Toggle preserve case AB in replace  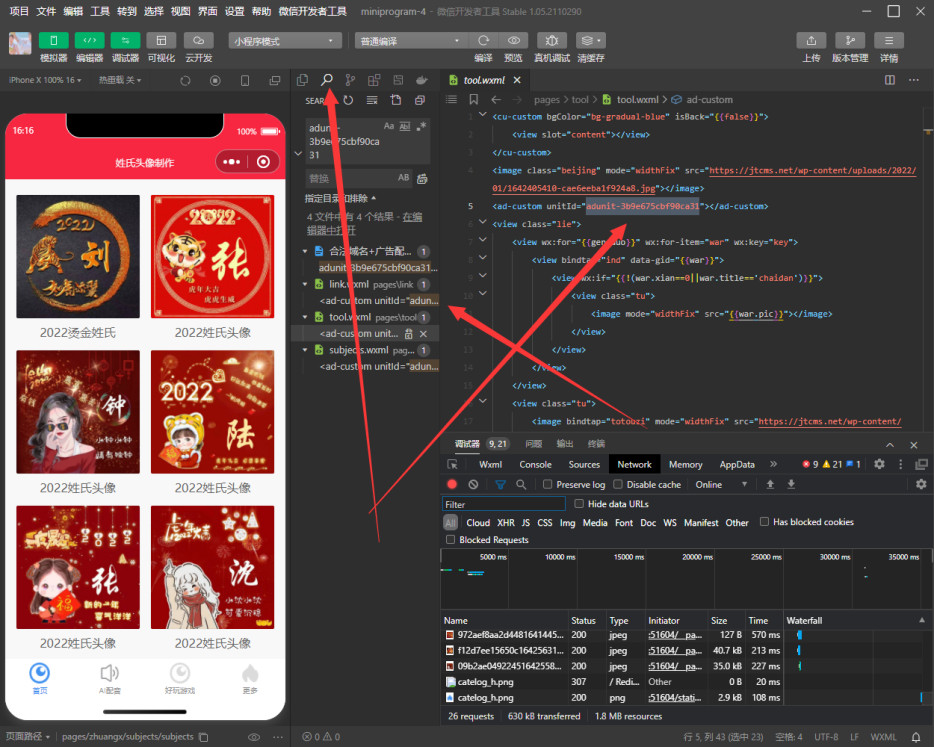(403, 178)
